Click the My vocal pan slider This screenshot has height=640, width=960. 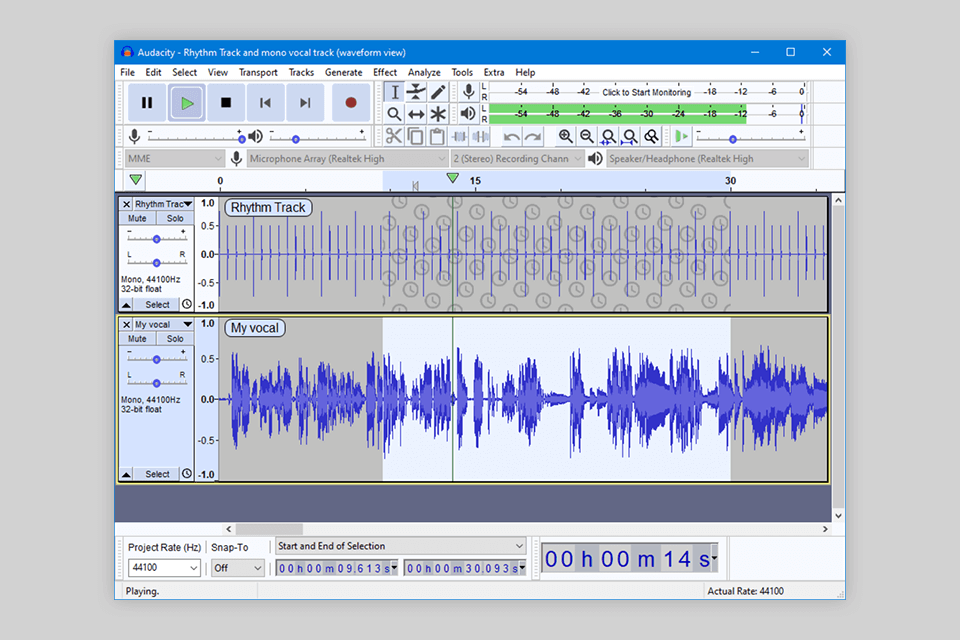coord(157,383)
